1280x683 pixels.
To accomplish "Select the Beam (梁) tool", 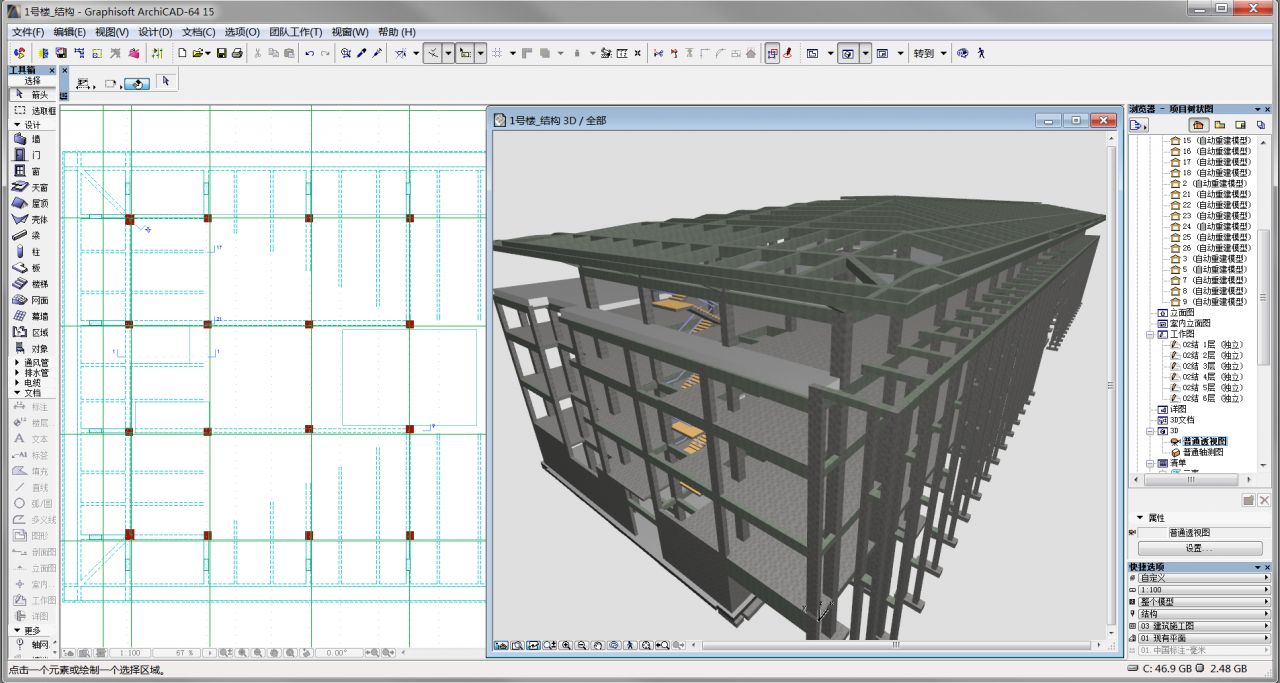I will point(29,235).
